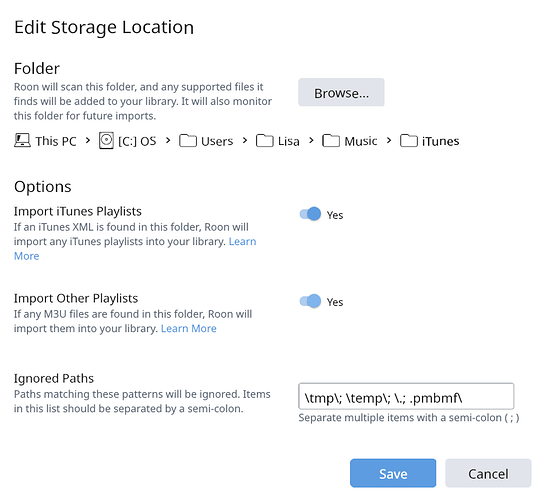Click the [C:] OS drive icon
Screen dimensions: 544x500
pos(106,141)
